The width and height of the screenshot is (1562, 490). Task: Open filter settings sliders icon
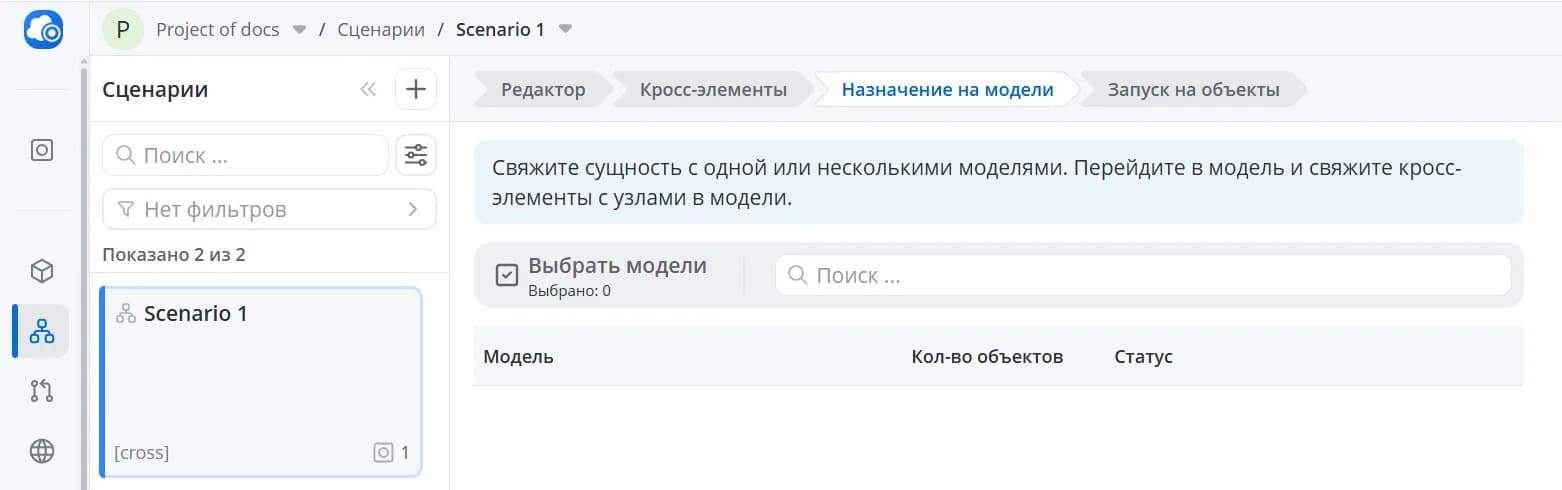click(x=416, y=155)
